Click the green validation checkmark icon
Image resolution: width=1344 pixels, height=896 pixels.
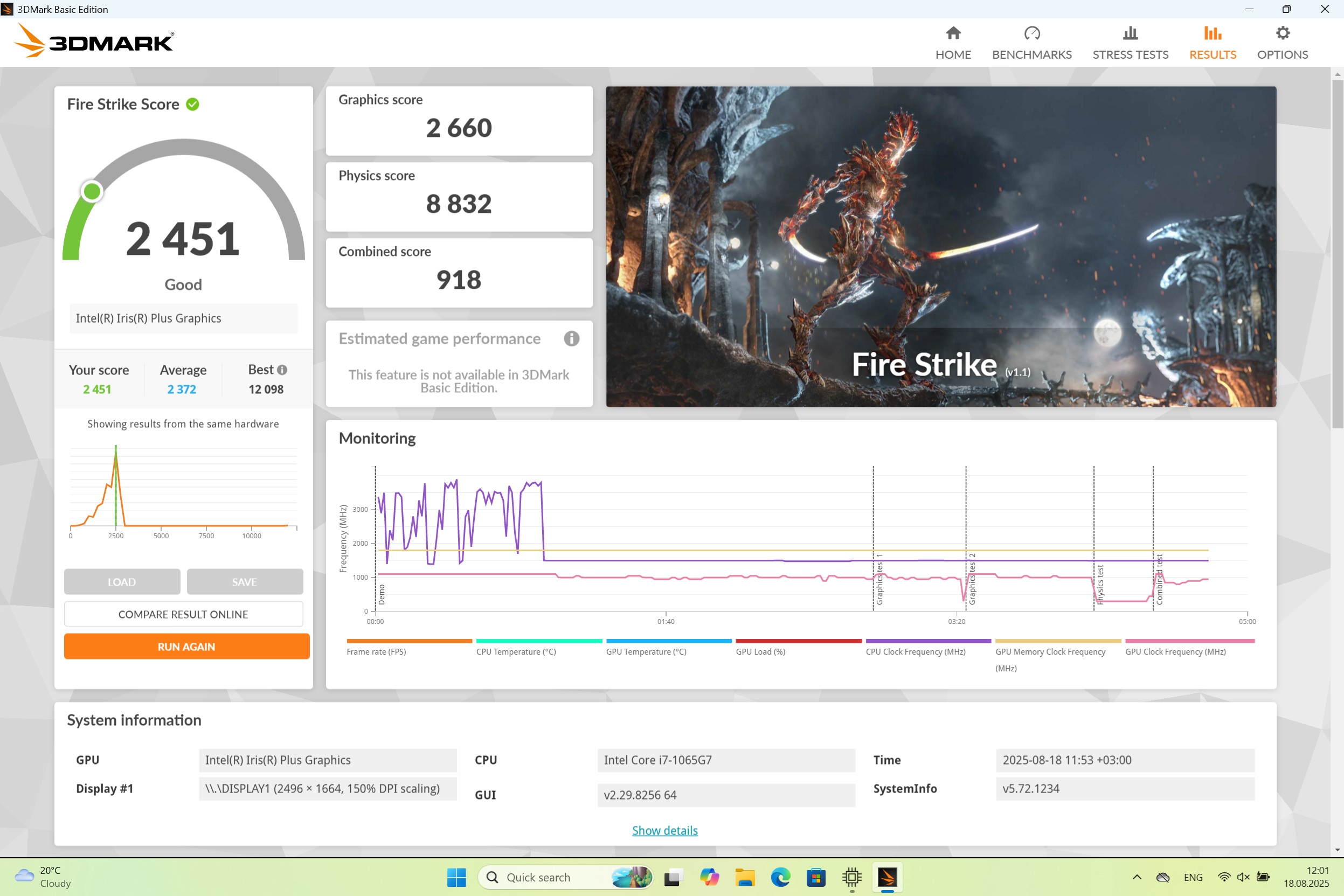pyautogui.click(x=192, y=104)
